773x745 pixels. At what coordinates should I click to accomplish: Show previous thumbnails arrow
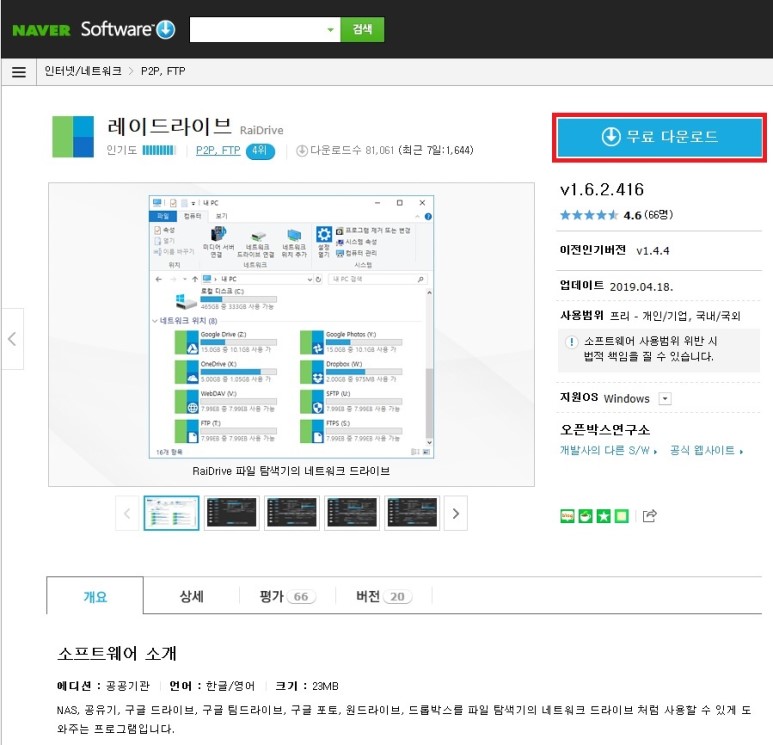(127, 513)
